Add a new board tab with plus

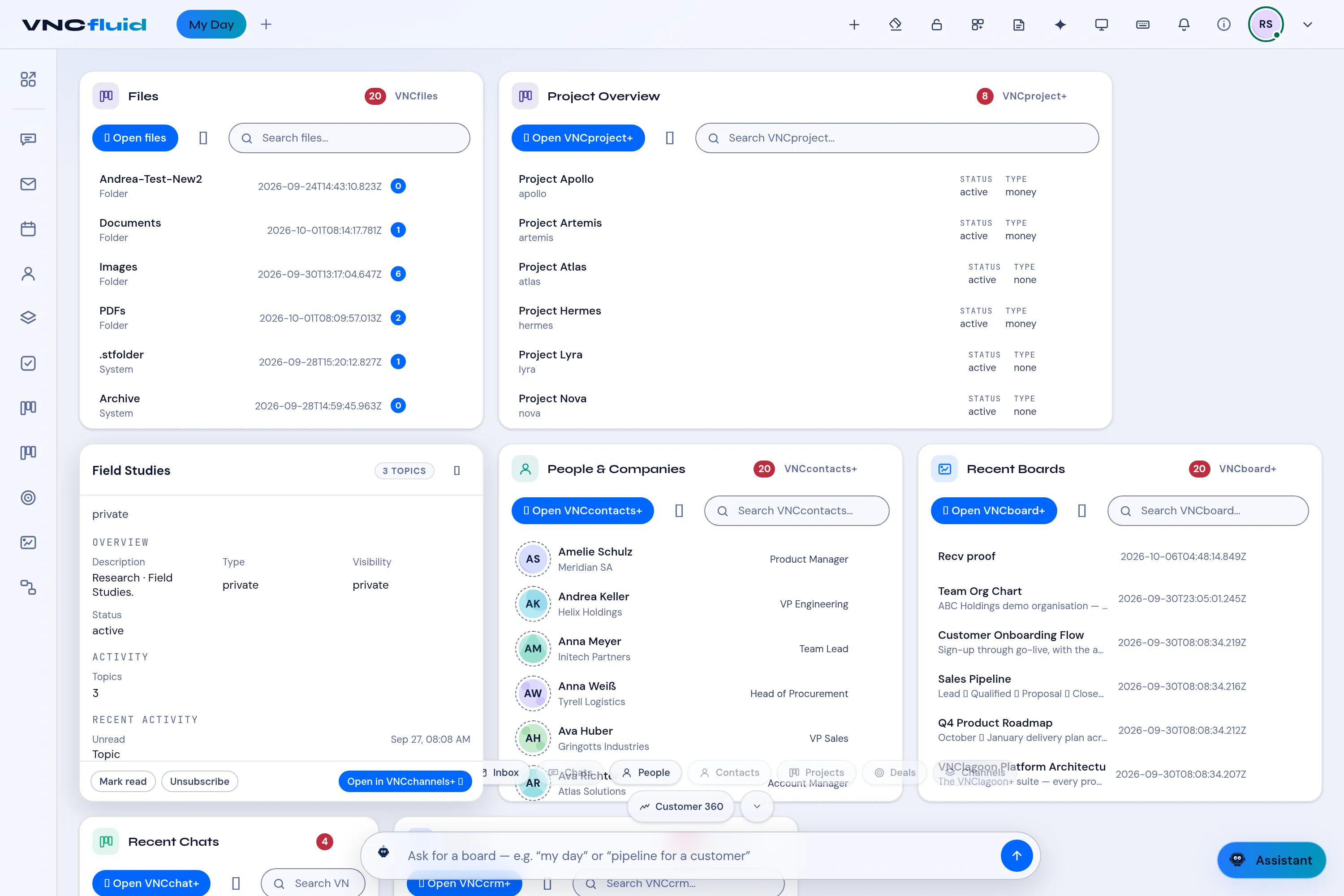click(266, 25)
